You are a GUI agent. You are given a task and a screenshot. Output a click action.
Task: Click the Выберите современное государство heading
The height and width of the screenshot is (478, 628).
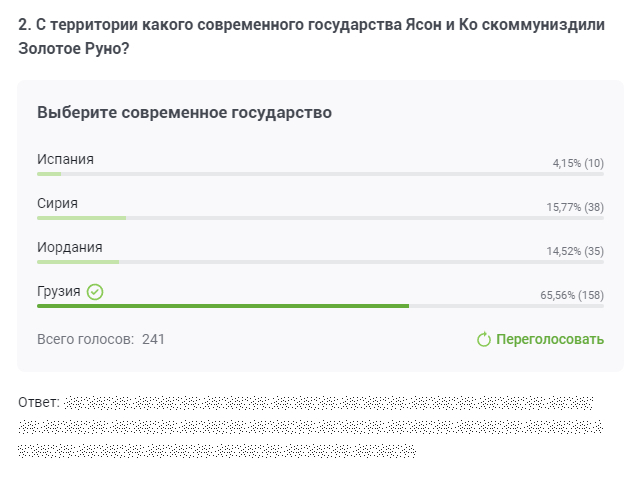(184, 113)
